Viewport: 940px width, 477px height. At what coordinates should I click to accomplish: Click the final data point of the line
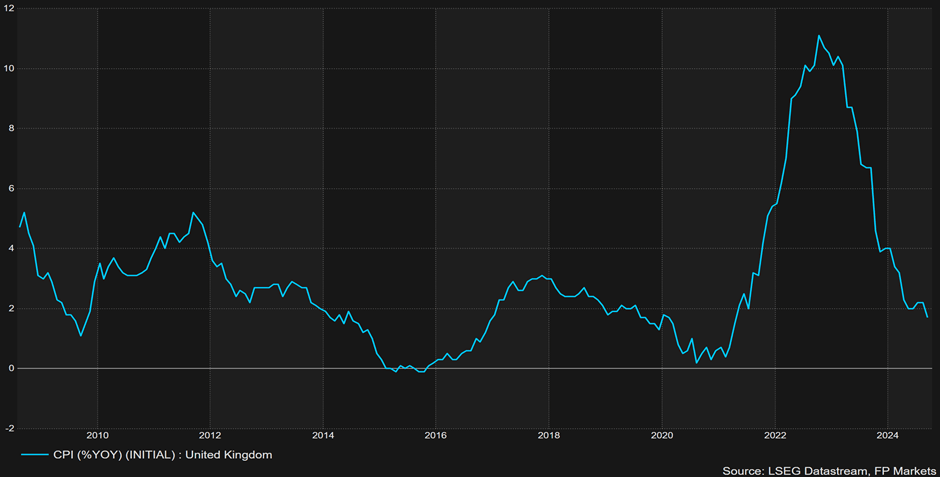click(927, 317)
